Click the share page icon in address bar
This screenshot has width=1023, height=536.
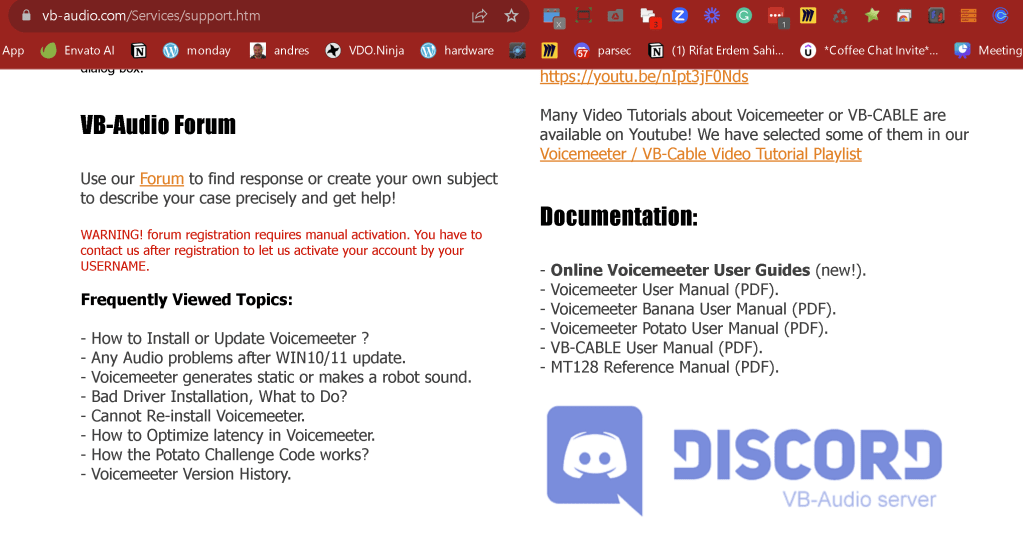(480, 16)
